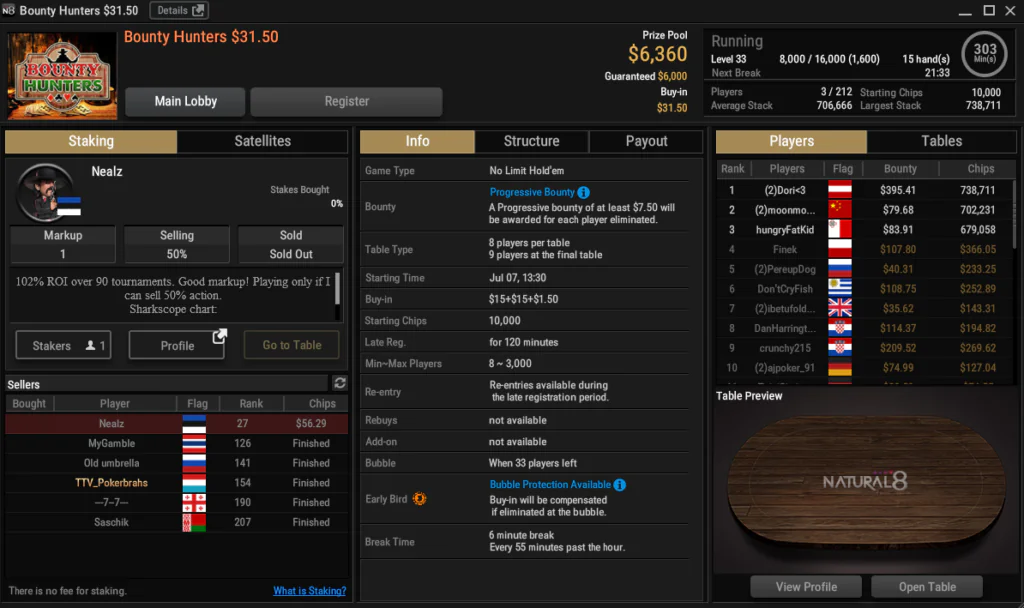Open the Stakers list button

pyautogui.click(x=63, y=346)
